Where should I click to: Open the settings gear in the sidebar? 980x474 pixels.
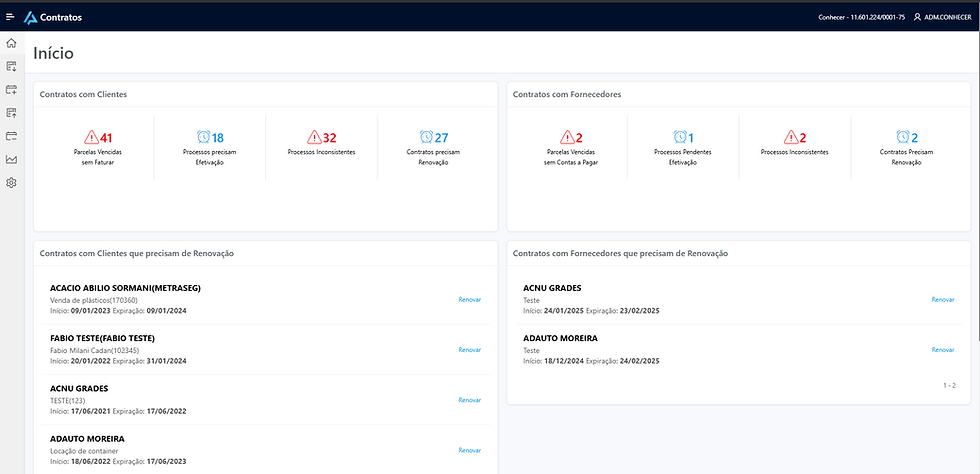click(11, 183)
